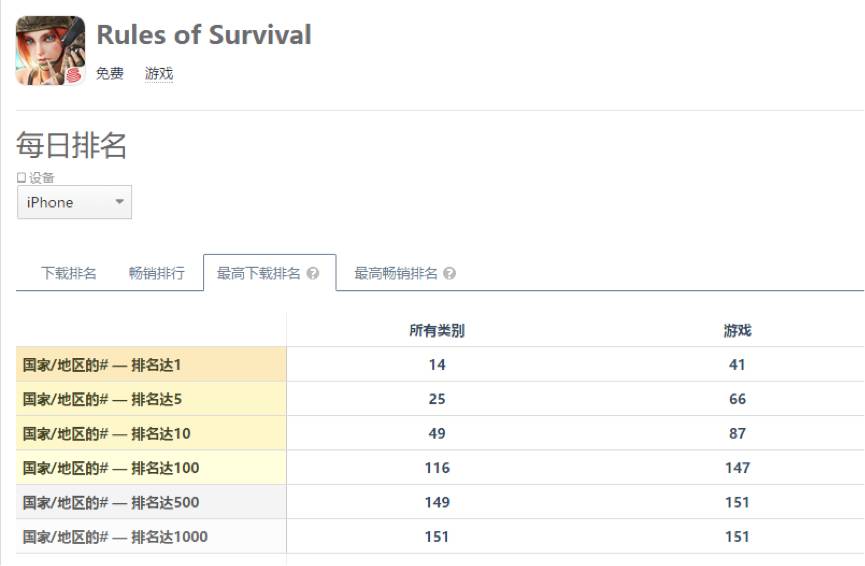Open the iPhone device dropdown
This screenshot has height=566, width=865.
tap(75, 202)
